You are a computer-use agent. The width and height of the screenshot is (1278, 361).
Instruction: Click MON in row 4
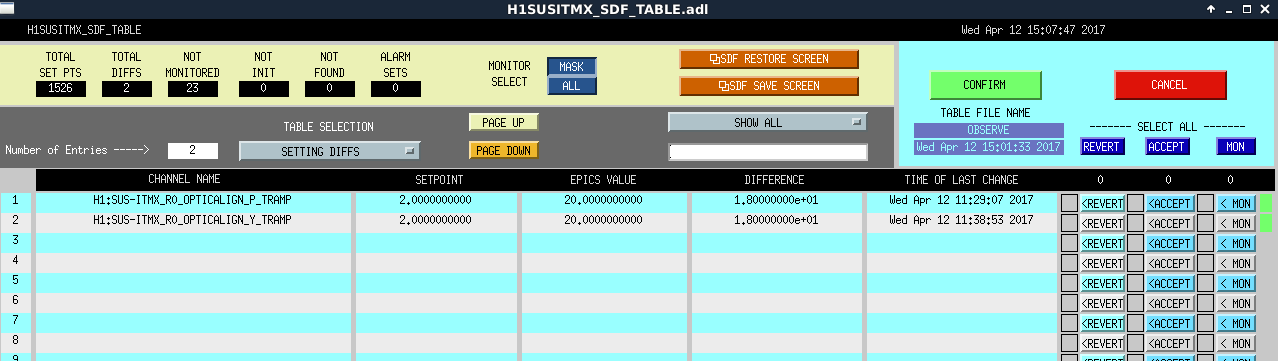[x=1236, y=263]
